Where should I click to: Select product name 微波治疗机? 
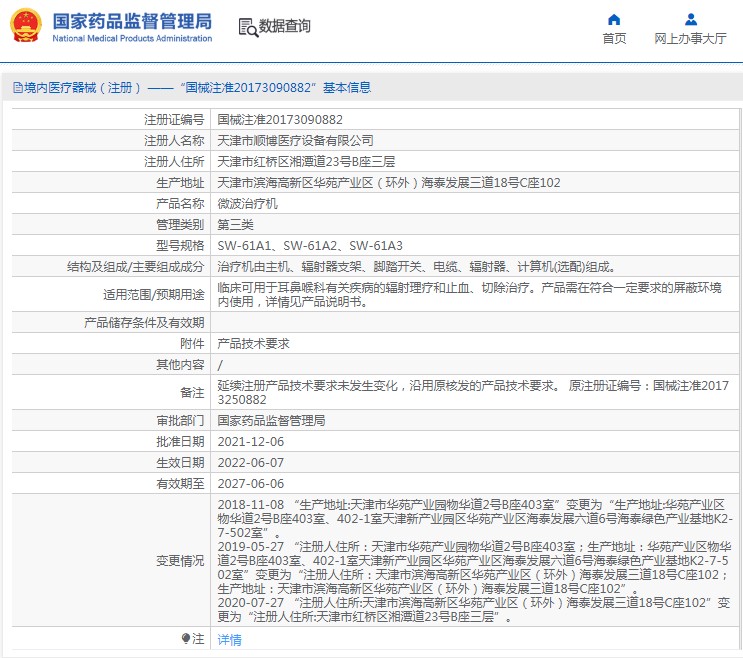247,204
